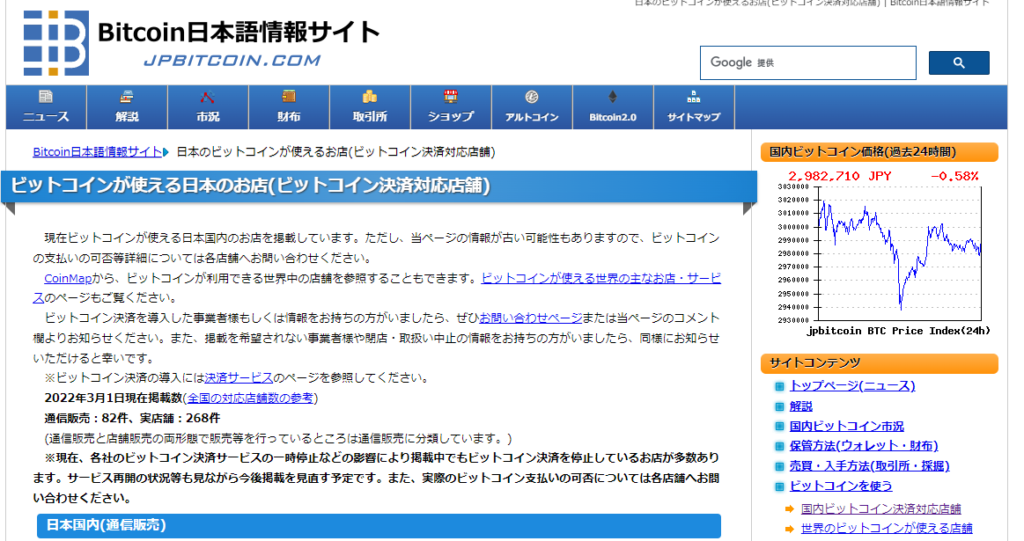Viewport: 1024px width, 541px height.
Task: Open the 財布 menu label
Action: click(x=289, y=117)
